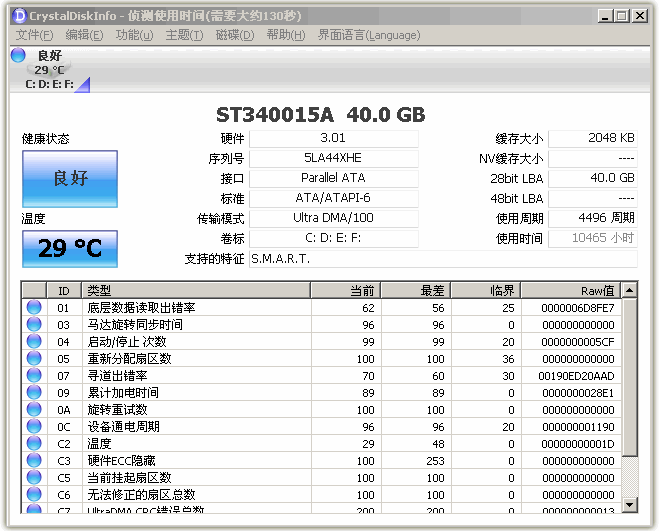The width and height of the screenshot is (661, 531).
Task: Click the 29 °C temperature button
Action: (70, 249)
